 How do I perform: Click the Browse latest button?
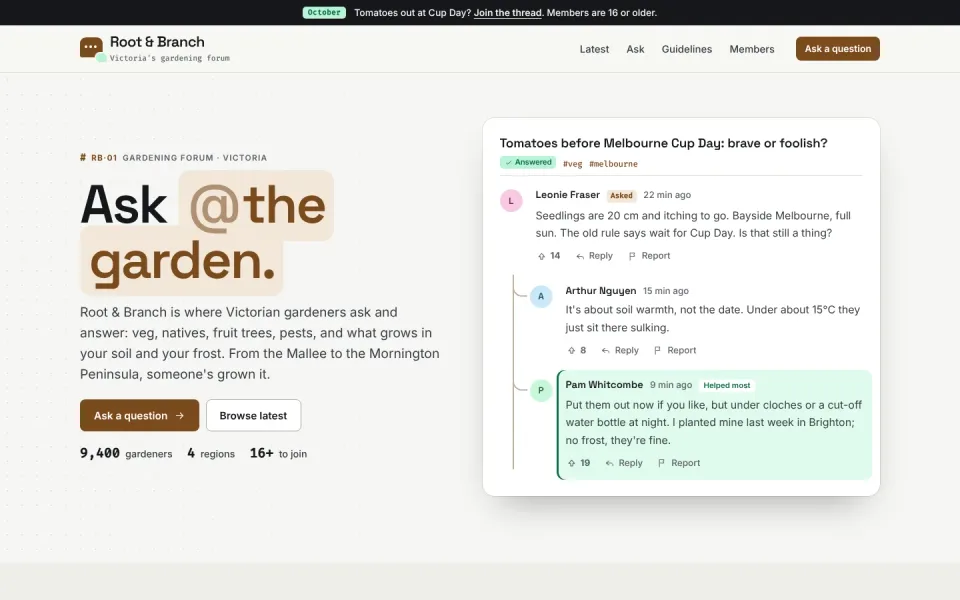click(253, 415)
